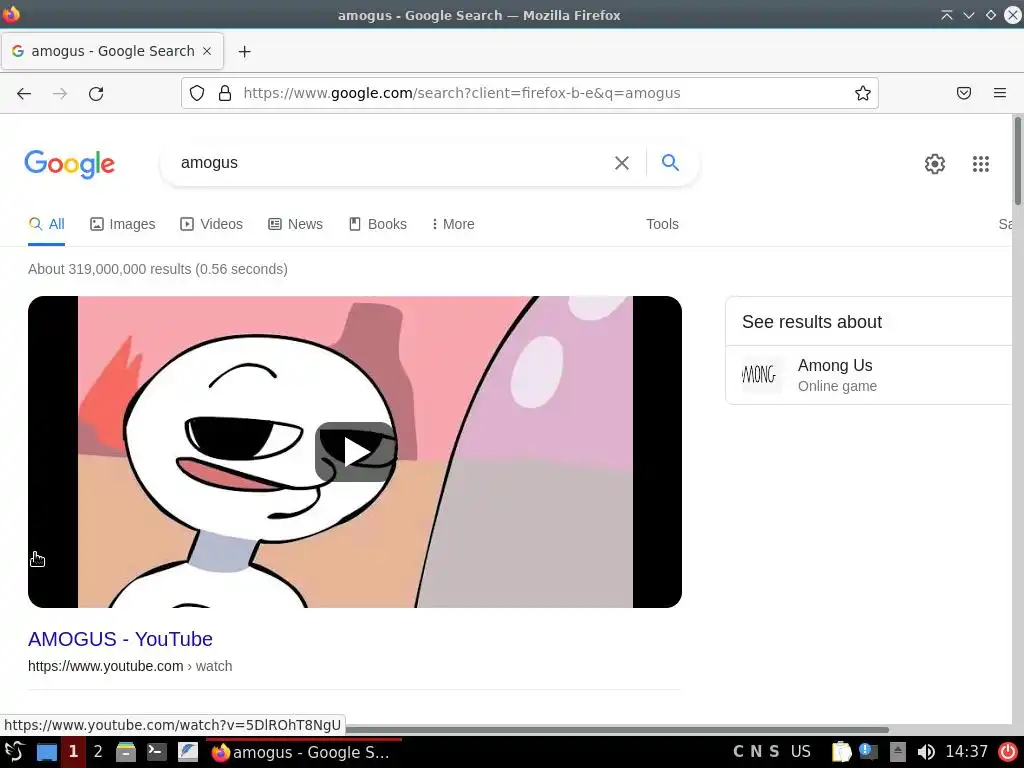The width and height of the screenshot is (1024, 768).
Task: Click the forward navigation arrow
Action: [x=60, y=93]
